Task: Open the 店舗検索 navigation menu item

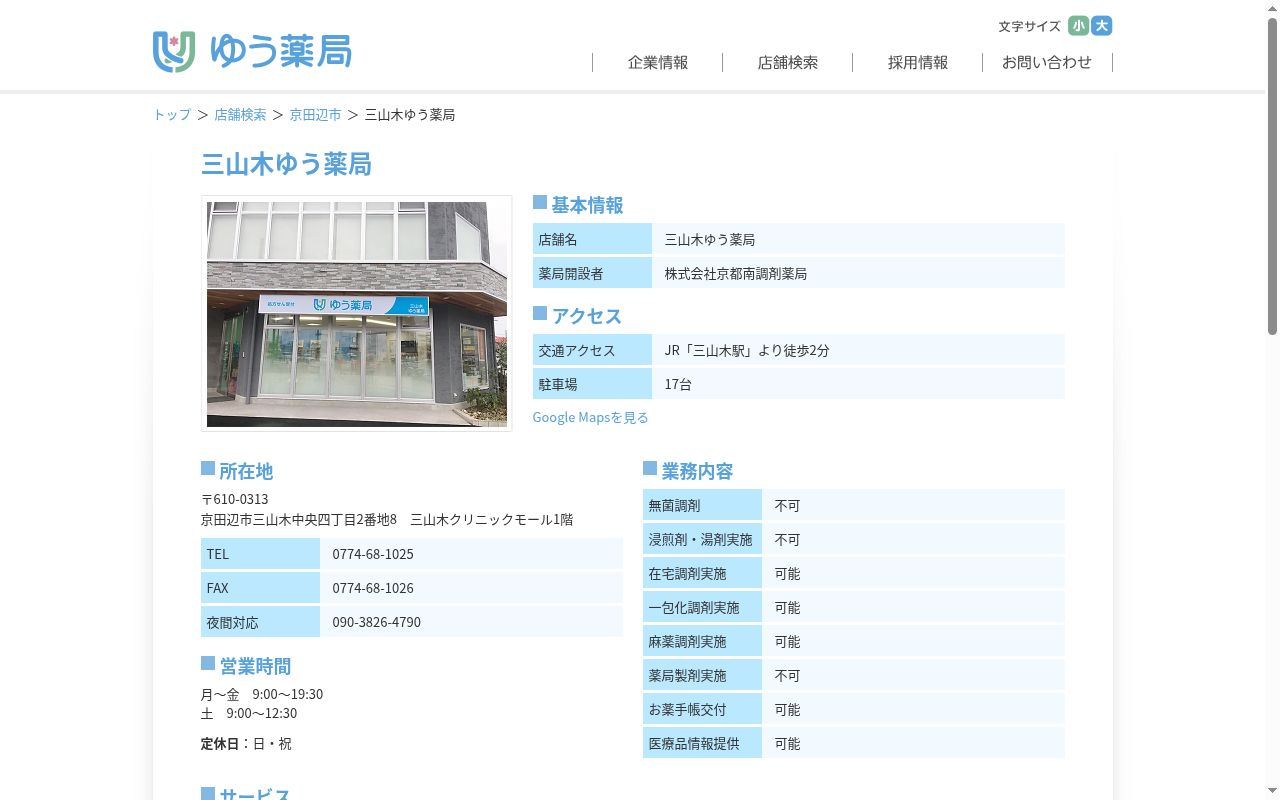Action: point(788,62)
